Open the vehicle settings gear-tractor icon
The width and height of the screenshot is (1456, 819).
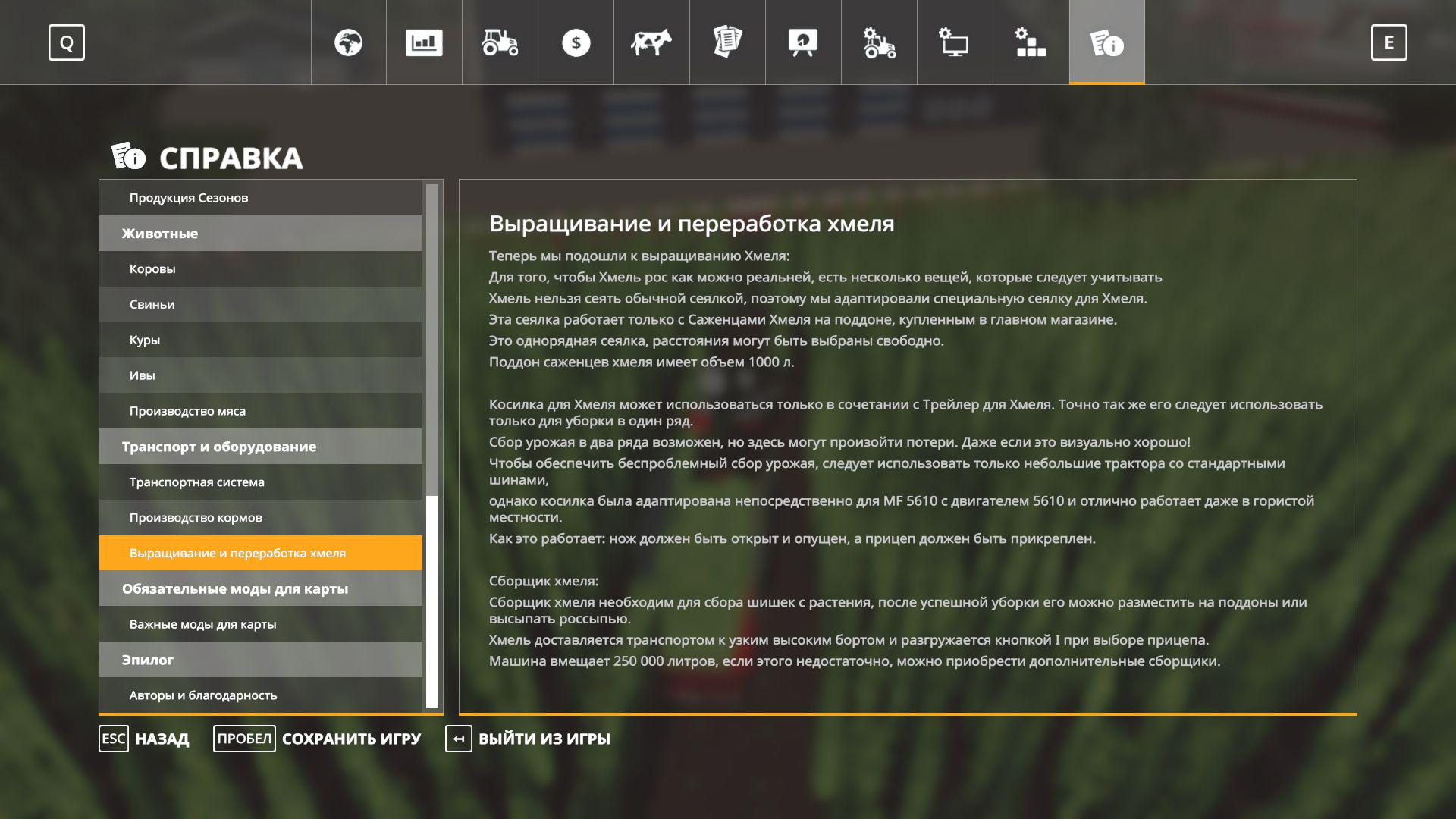pyautogui.click(x=879, y=42)
